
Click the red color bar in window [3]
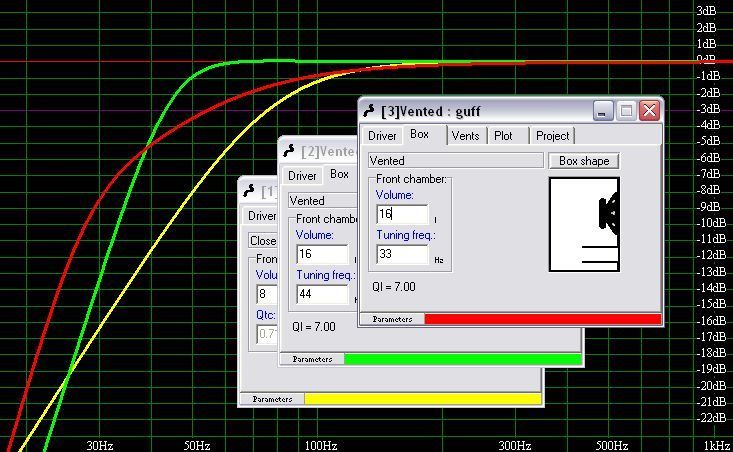tap(543, 319)
